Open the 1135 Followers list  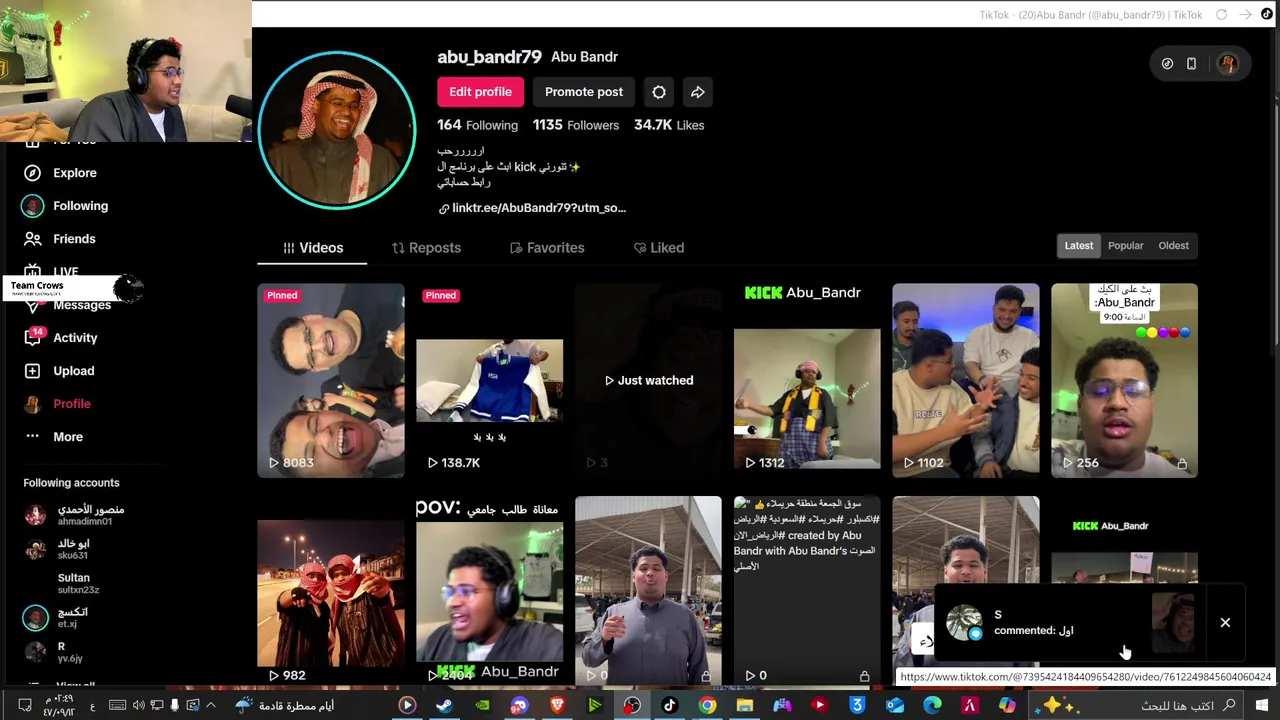(x=576, y=125)
